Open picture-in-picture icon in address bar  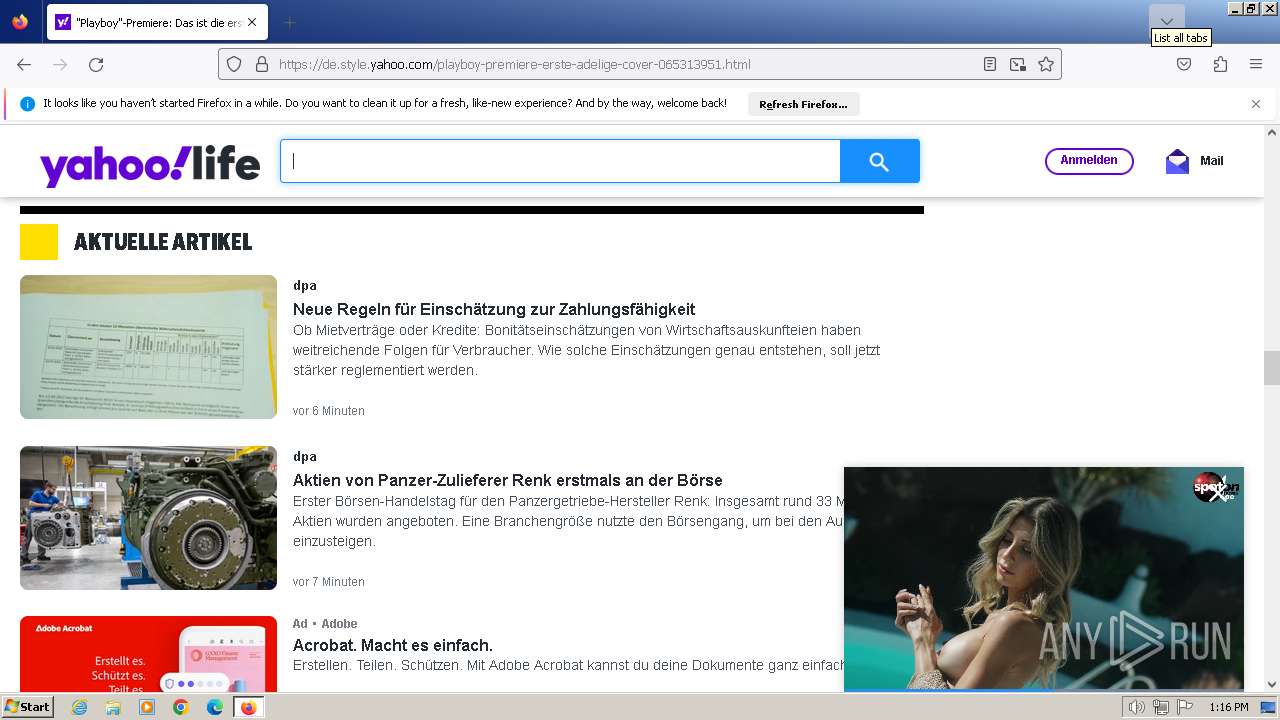click(x=1018, y=64)
